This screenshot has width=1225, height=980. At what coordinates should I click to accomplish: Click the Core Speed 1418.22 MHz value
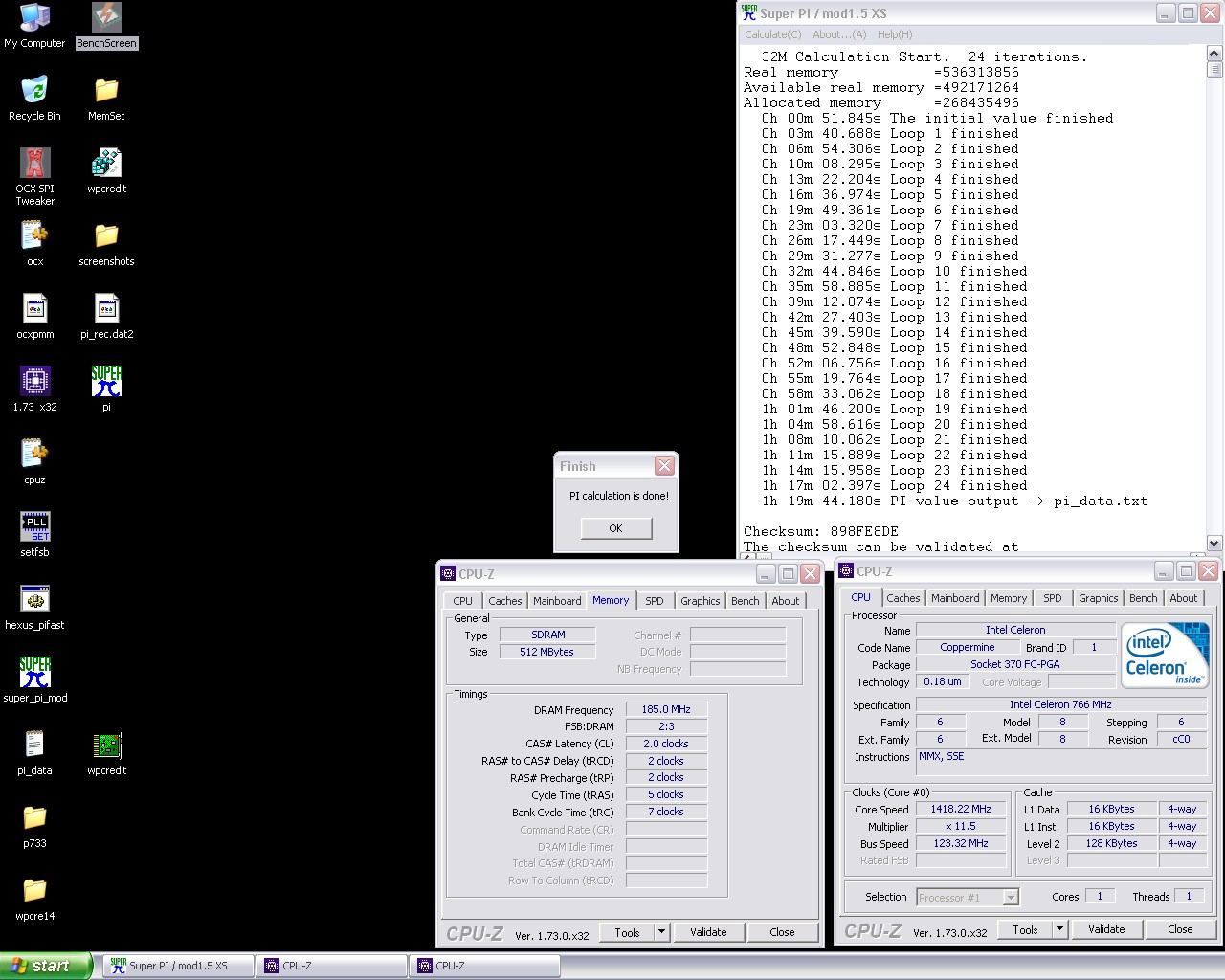tap(962, 809)
